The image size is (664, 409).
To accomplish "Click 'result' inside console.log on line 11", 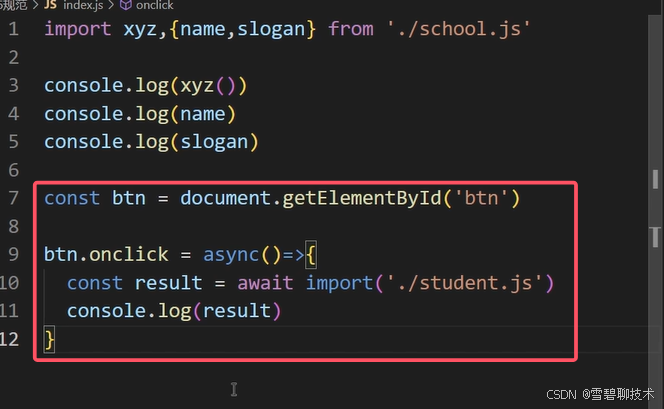I will [237, 311].
